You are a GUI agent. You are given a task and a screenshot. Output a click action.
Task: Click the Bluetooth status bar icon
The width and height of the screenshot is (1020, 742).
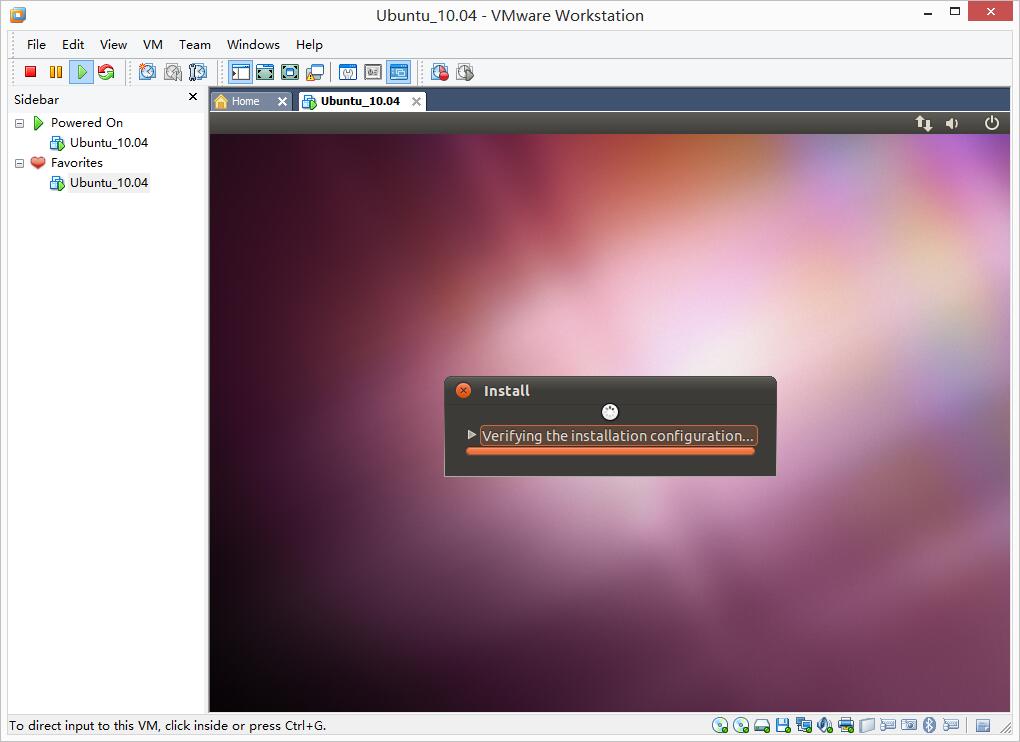point(930,724)
